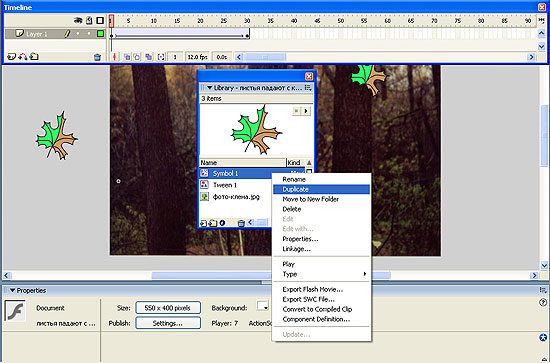The height and width of the screenshot is (363, 550).
Task: Click the leaf preview in the Library
Action: click(x=256, y=130)
